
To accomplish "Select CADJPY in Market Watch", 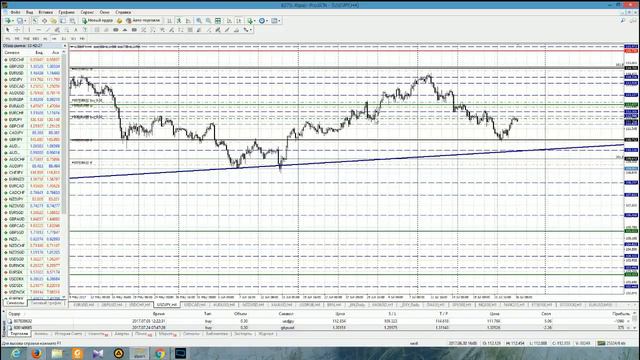I will pos(34,133).
